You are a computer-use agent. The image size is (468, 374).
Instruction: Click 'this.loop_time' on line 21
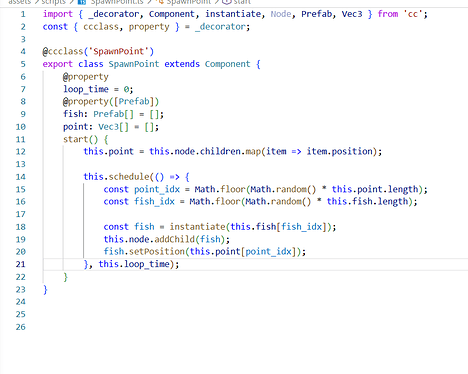click(x=134, y=264)
